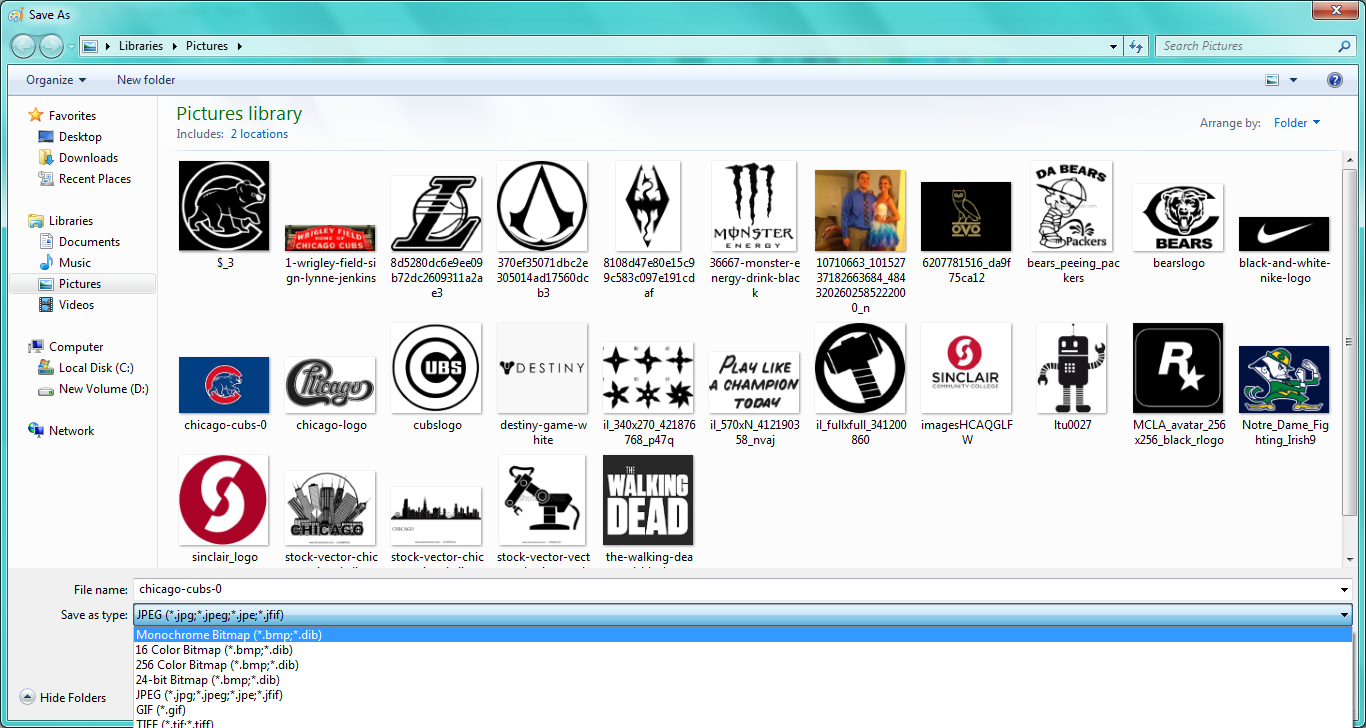Viewport: 1366px width, 728px height.
Task: Click the File name input field
Action: tap(744, 590)
